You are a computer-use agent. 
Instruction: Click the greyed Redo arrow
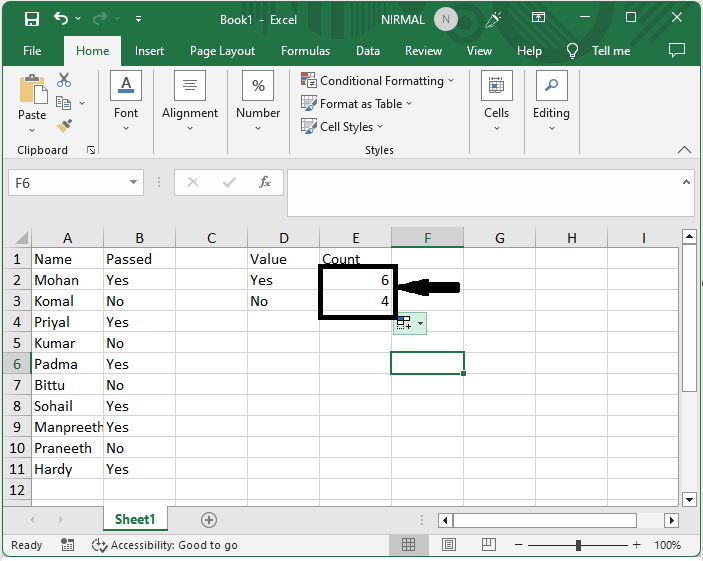click(x=100, y=18)
